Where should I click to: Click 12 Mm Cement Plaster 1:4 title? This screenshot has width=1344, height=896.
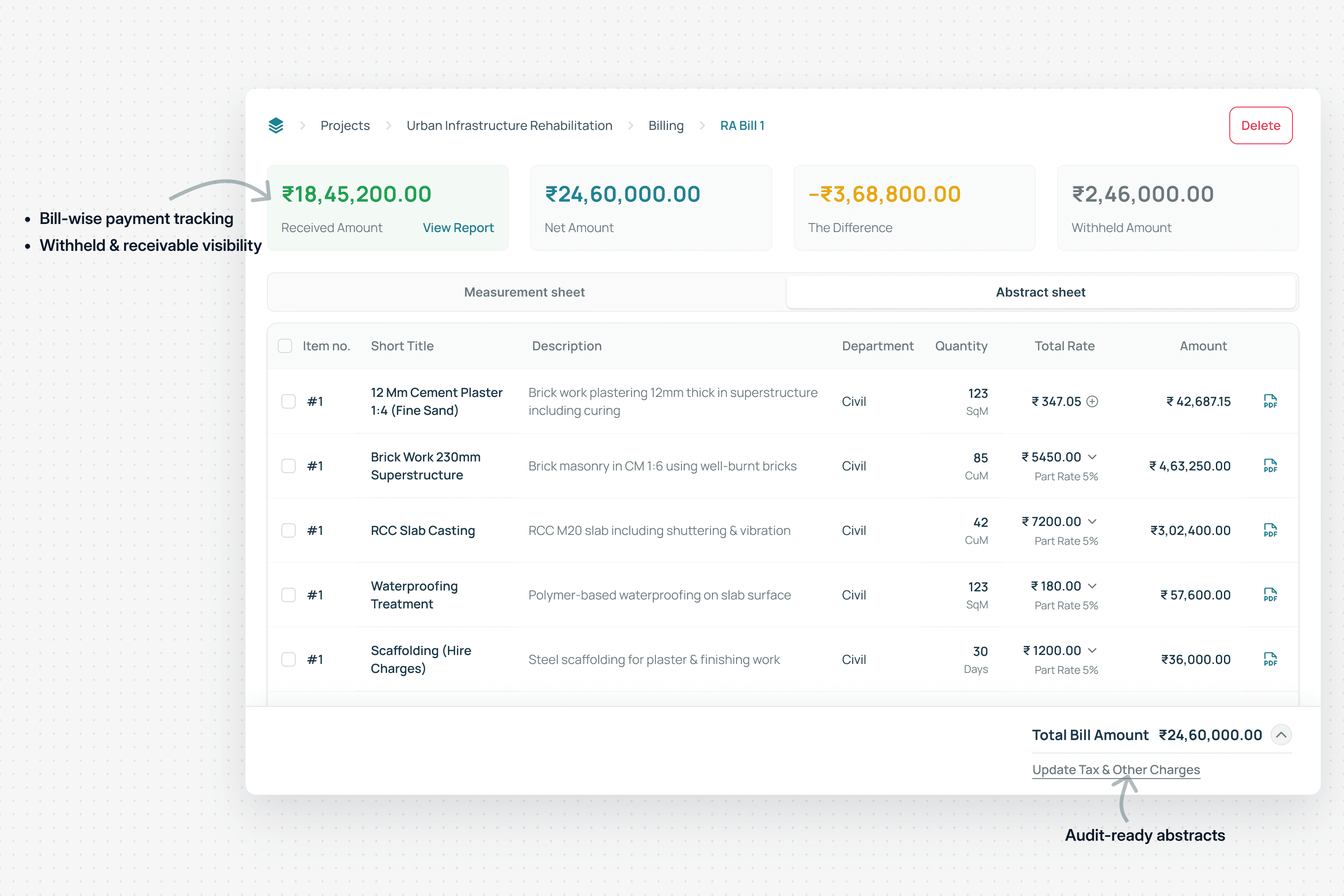click(436, 401)
